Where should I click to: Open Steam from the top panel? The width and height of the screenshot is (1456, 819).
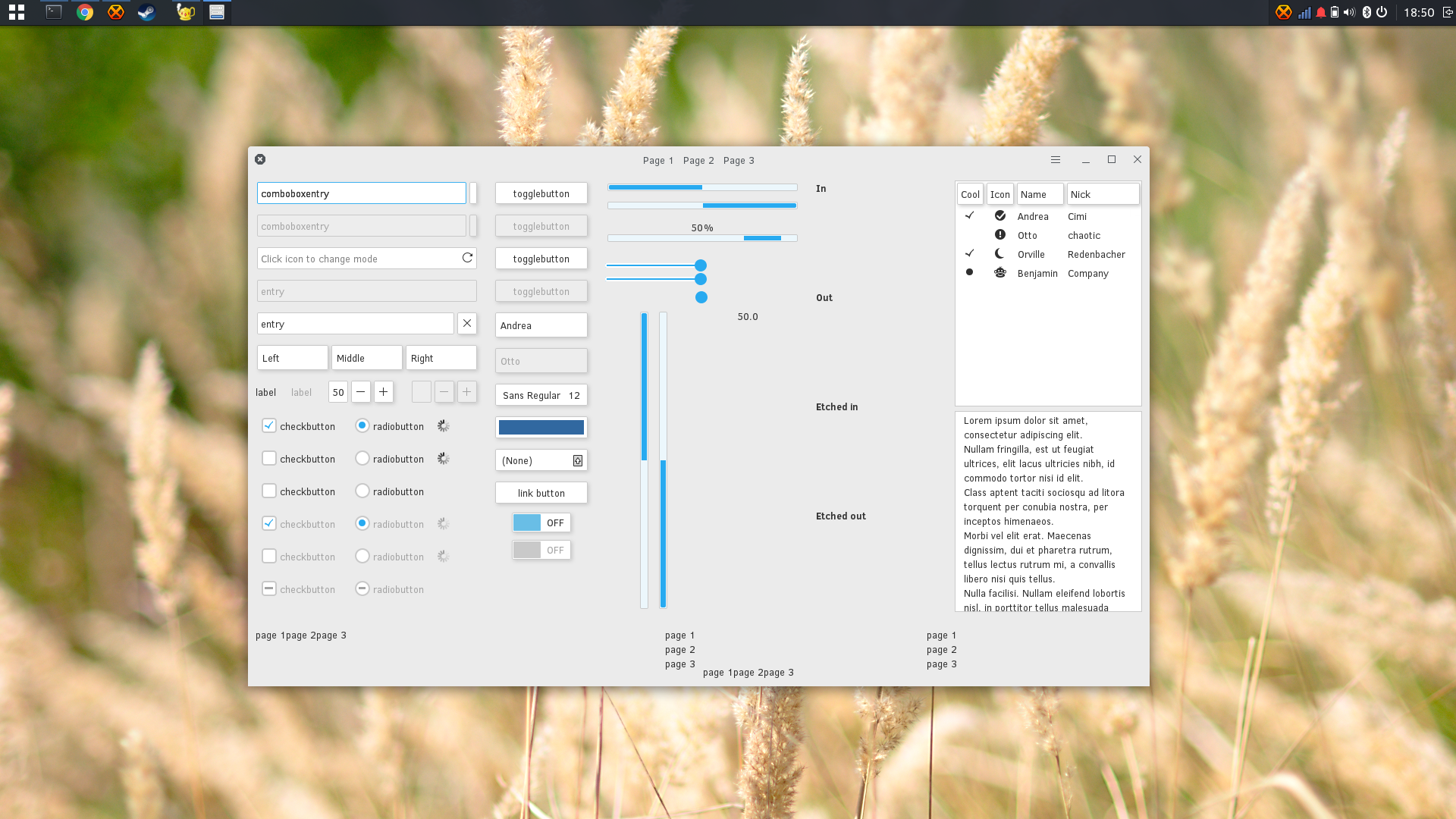(x=146, y=12)
